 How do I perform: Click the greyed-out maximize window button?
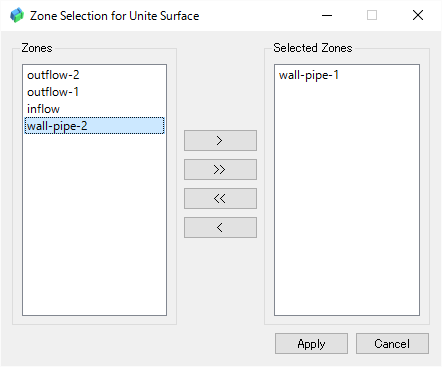[x=372, y=15]
